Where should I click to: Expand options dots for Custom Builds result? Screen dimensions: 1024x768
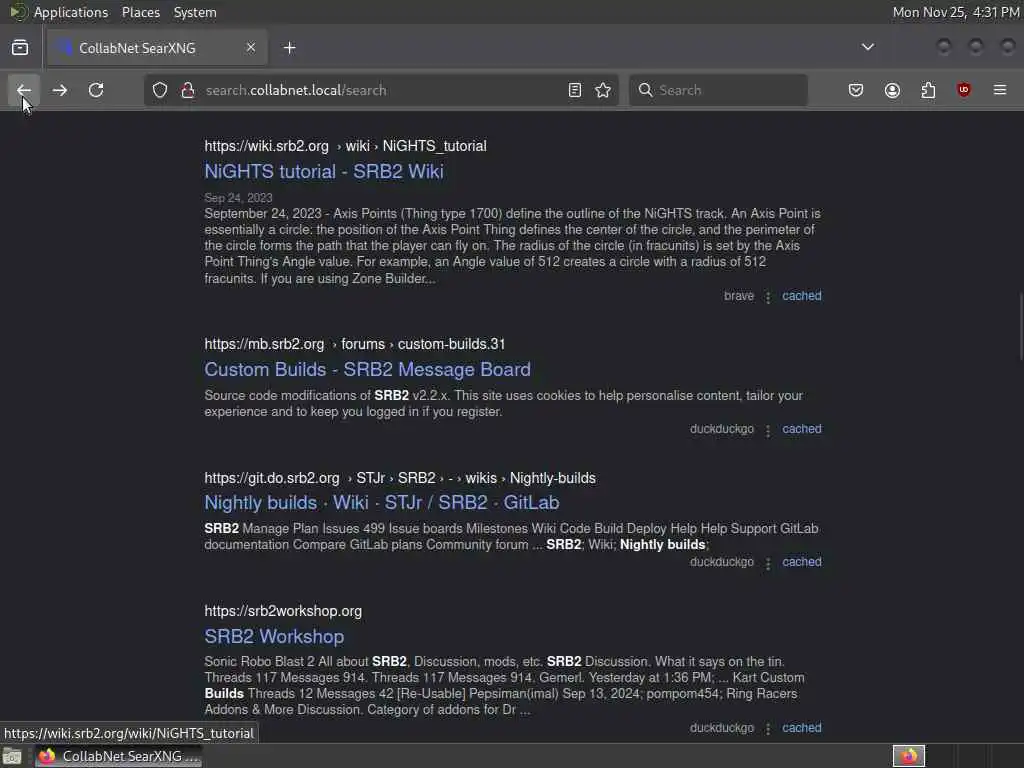pyautogui.click(x=768, y=430)
